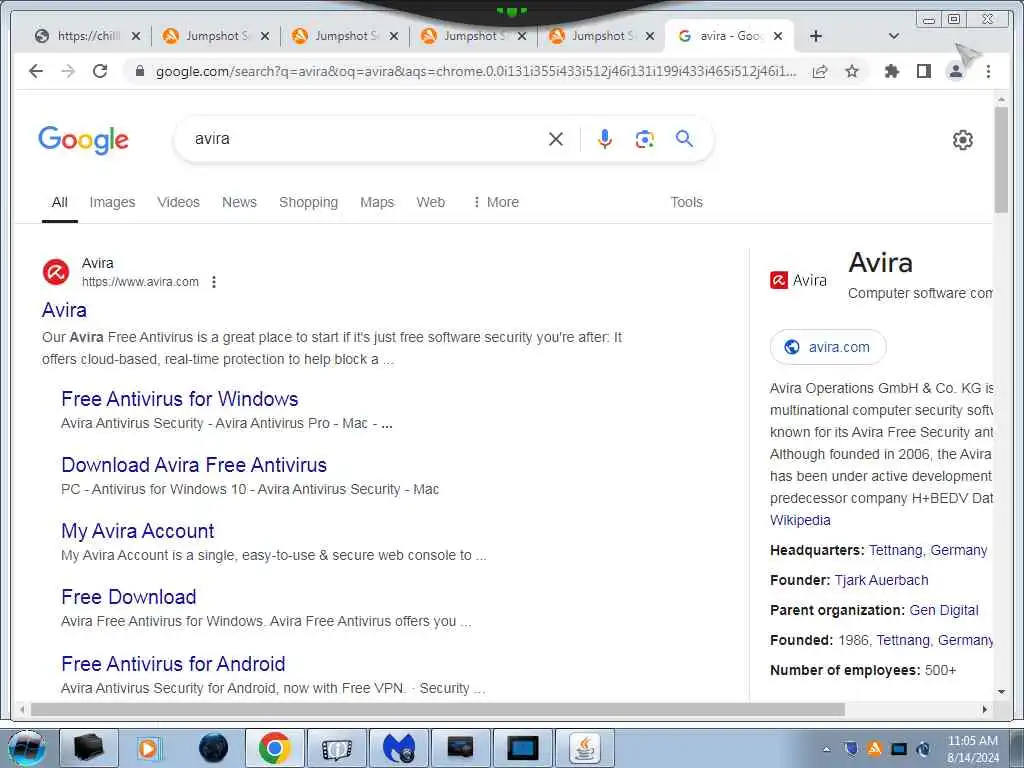
Task: Open the Chrome profile avatar
Action: (x=955, y=71)
